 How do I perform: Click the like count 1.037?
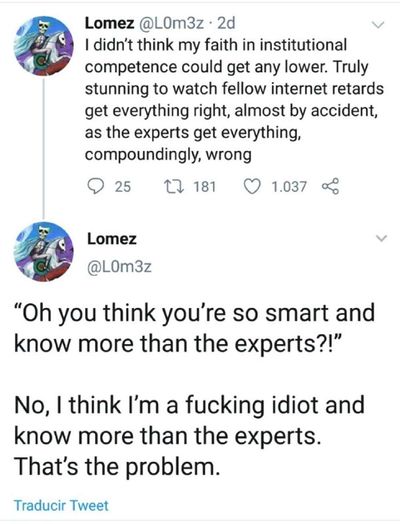(x=289, y=186)
